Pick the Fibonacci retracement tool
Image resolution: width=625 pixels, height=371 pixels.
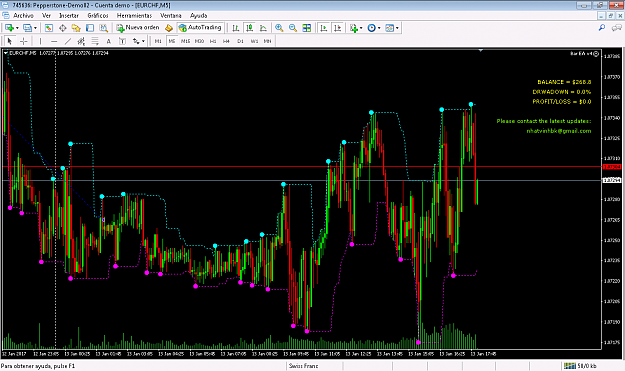click(95, 41)
